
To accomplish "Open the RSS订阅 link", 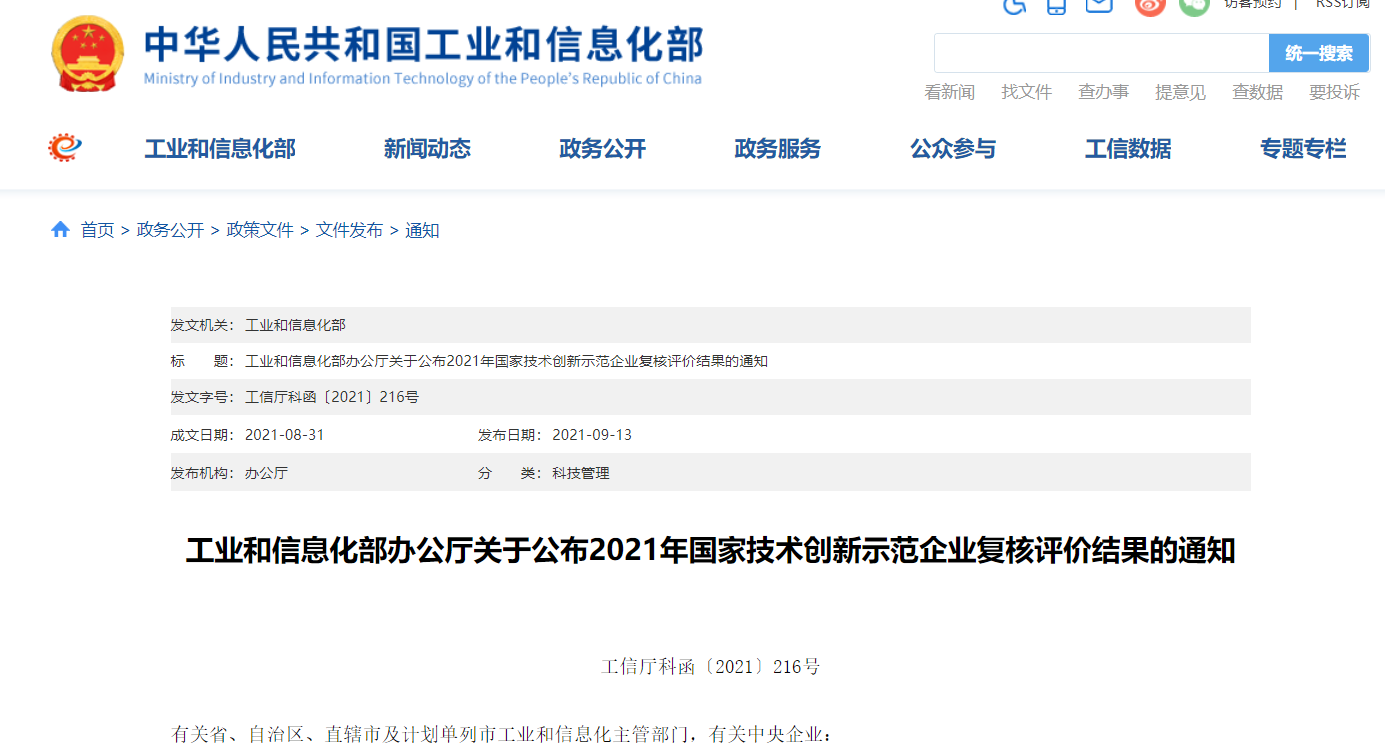I will point(1342,4).
